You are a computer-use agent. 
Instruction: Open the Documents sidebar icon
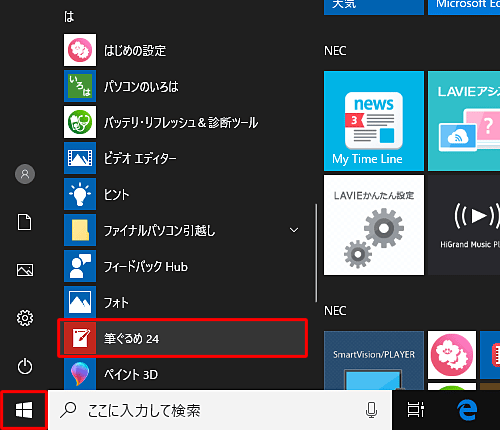[25, 222]
